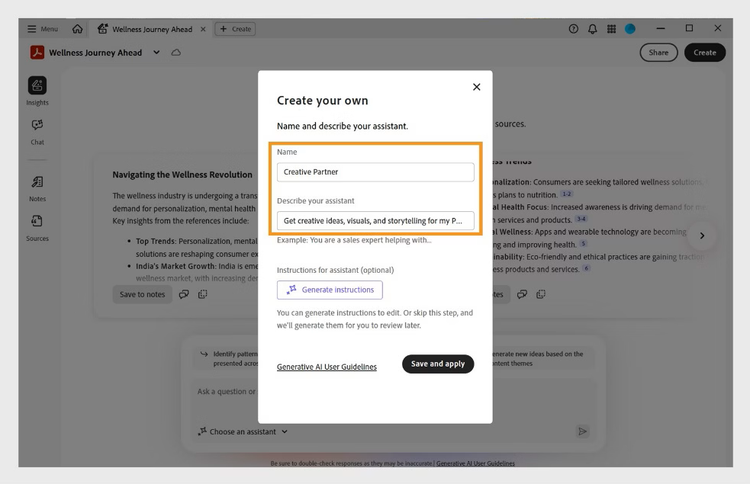
Task: Click chat icon on the right trends card
Action: tap(522, 295)
